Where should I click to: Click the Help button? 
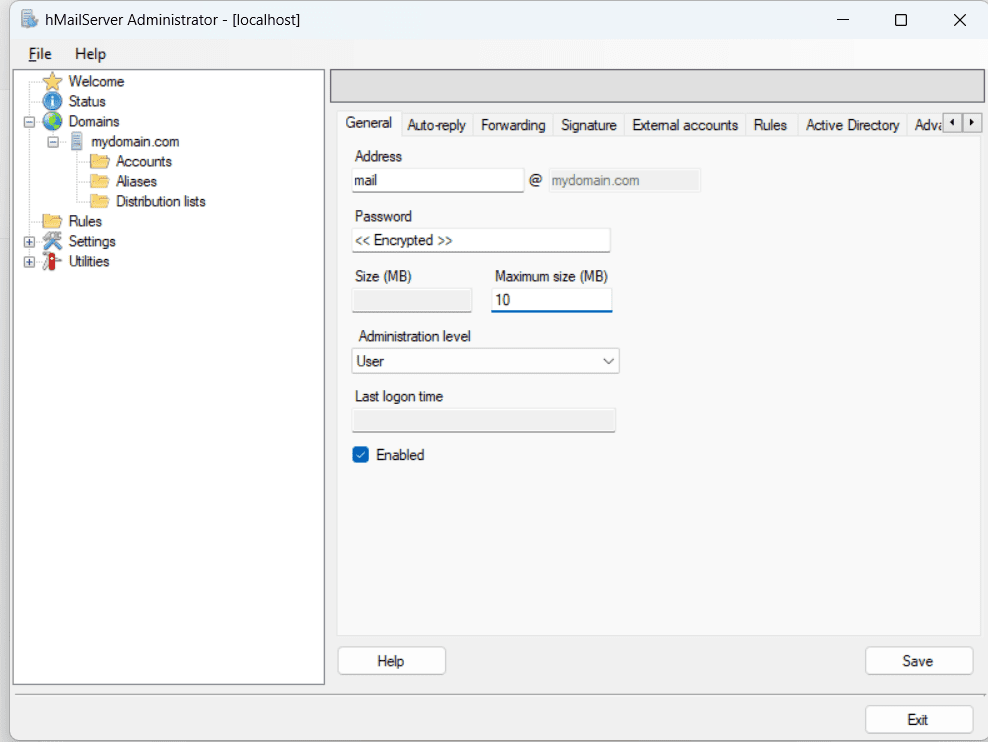[391, 660]
